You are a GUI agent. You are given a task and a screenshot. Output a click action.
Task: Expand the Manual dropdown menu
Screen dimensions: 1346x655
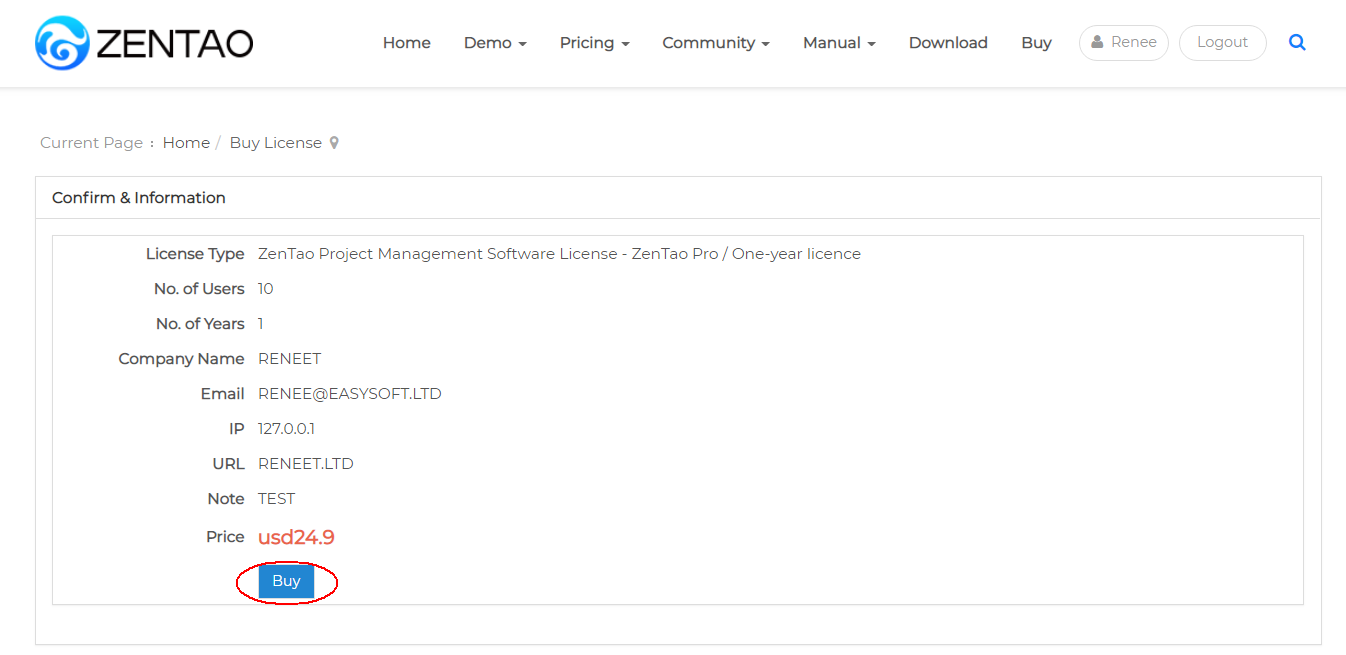[839, 43]
